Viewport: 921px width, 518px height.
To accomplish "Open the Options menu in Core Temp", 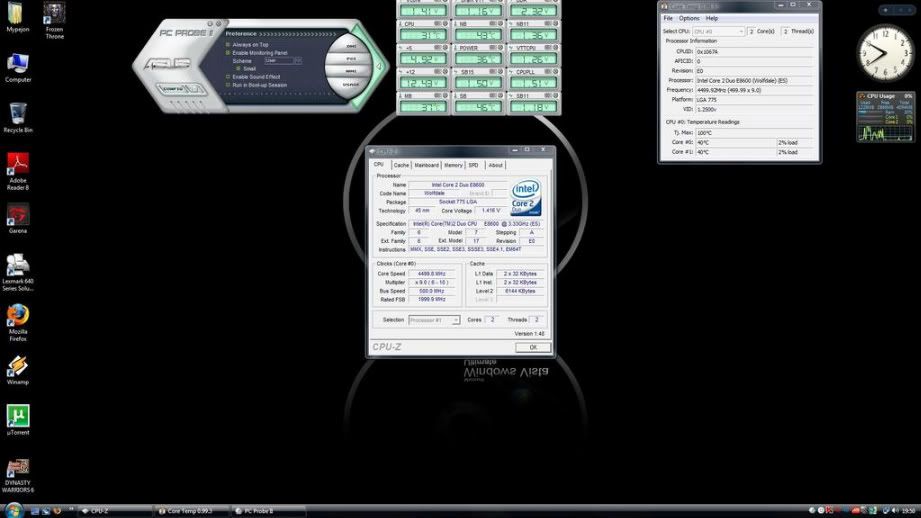I will [689, 18].
